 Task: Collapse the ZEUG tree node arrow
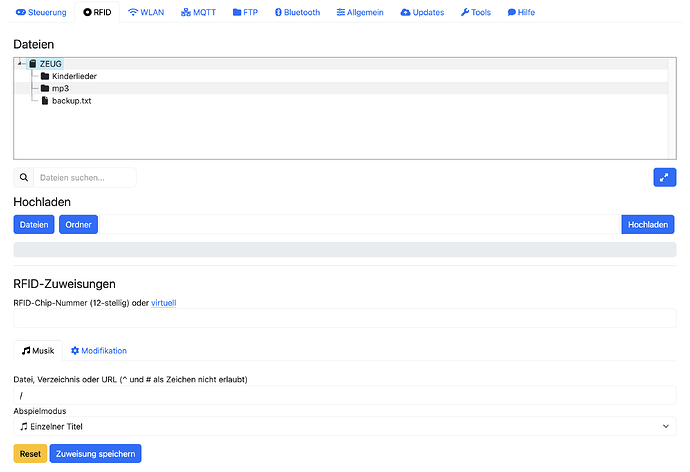20,64
